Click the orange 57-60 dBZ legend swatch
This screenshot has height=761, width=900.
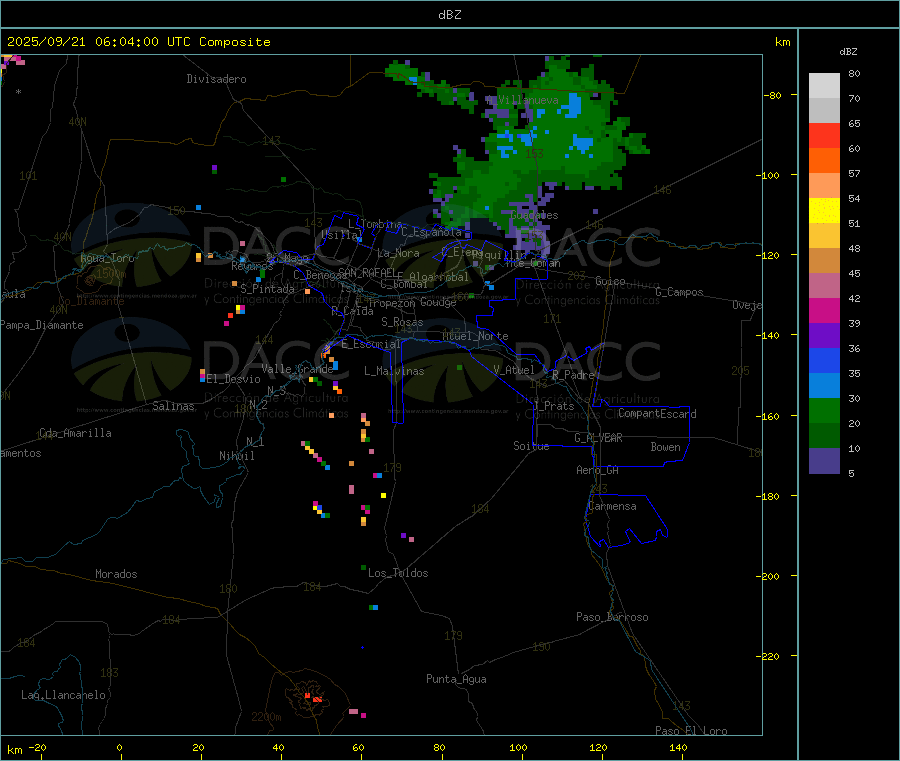(824, 161)
